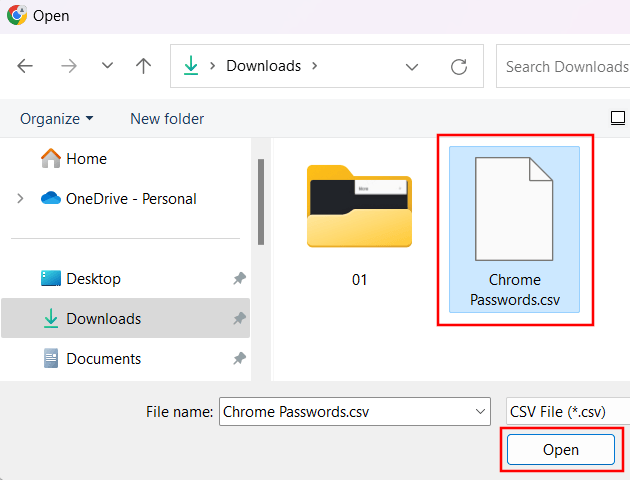Screen dimensions: 630x480
Task: Go up one folder level
Action: (x=143, y=66)
